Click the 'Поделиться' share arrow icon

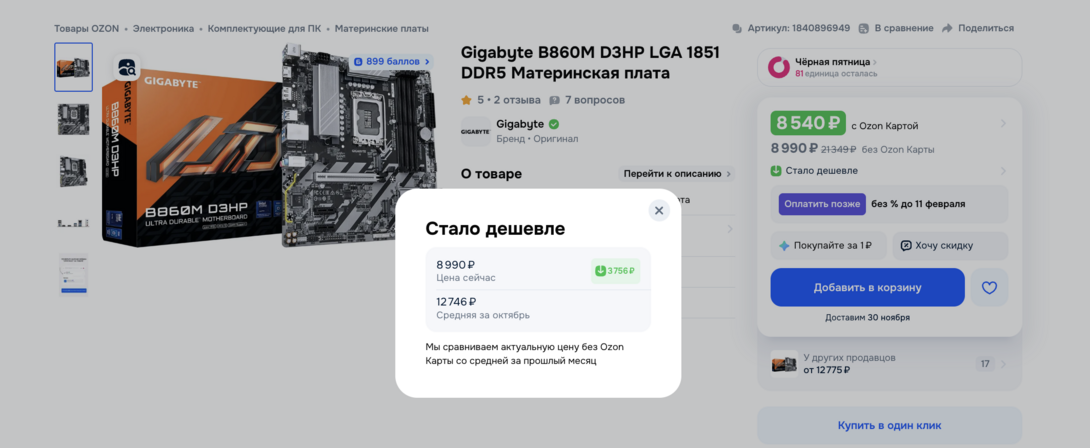(947, 29)
